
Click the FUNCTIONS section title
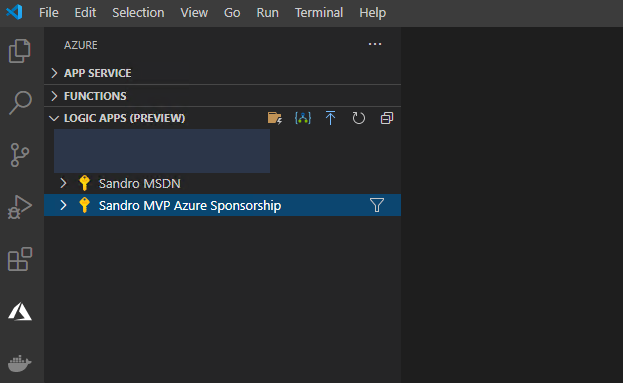95,96
